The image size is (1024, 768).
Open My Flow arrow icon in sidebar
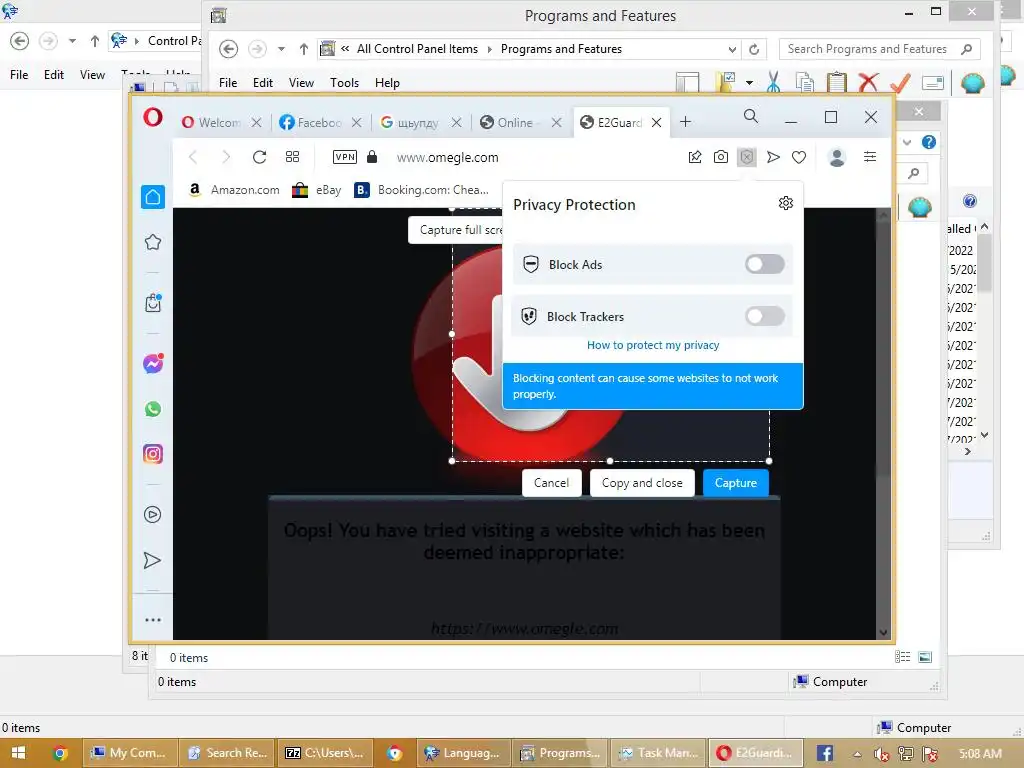point(152,560)
